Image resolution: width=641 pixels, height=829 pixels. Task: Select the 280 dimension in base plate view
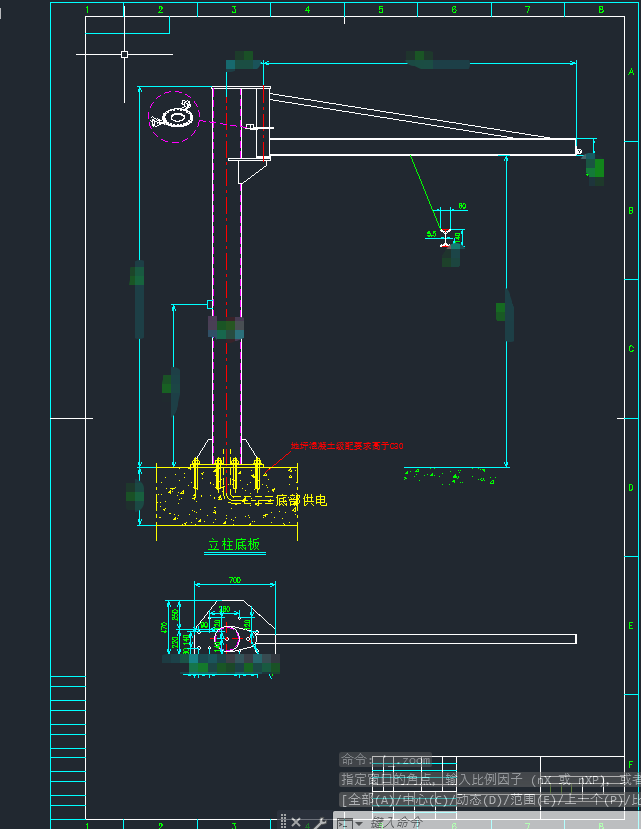224,609
